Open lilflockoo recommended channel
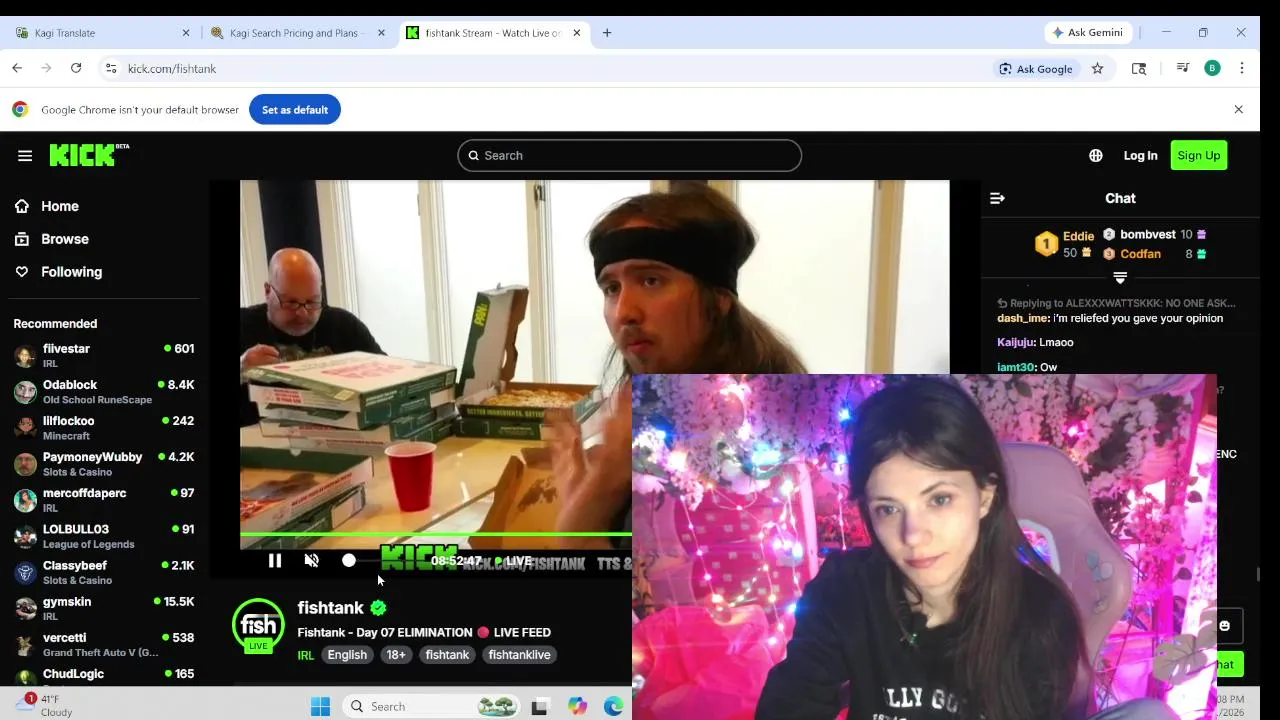This screenshot has width=1280, height=720. 103,427
